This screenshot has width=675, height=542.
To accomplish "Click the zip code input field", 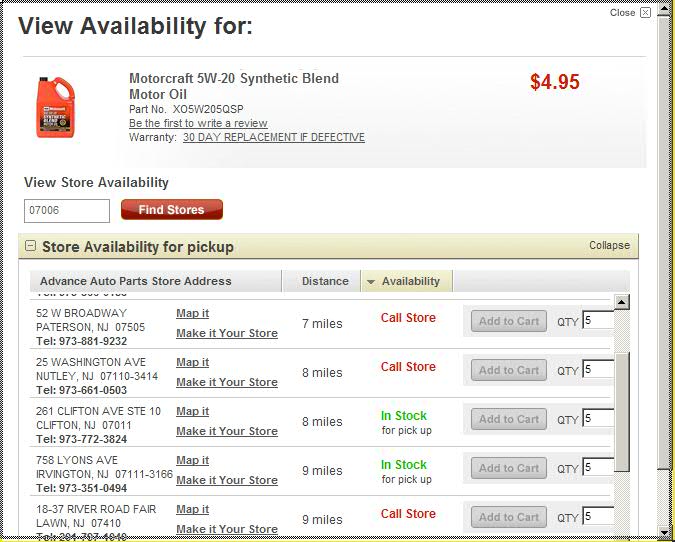I will pyautogui.click(x=67, y=211).
